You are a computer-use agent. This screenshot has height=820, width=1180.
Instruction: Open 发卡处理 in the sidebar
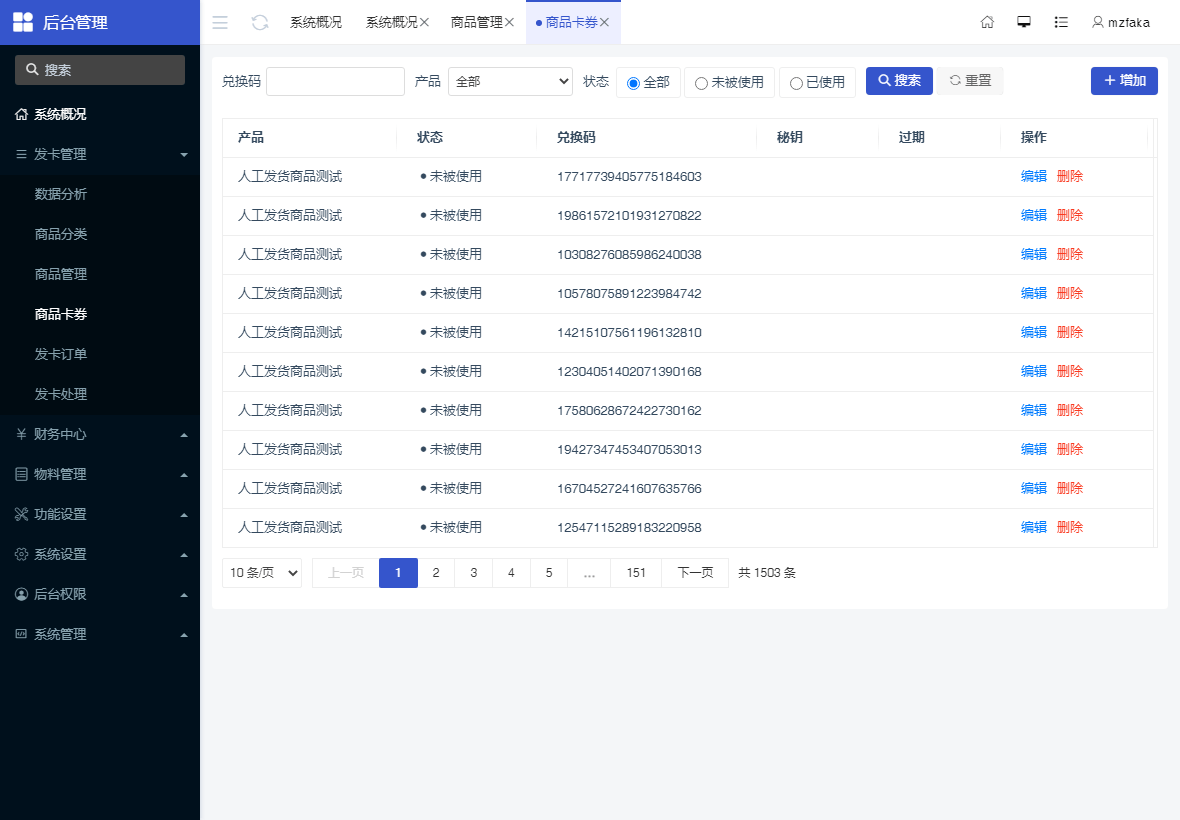point(61,393)
